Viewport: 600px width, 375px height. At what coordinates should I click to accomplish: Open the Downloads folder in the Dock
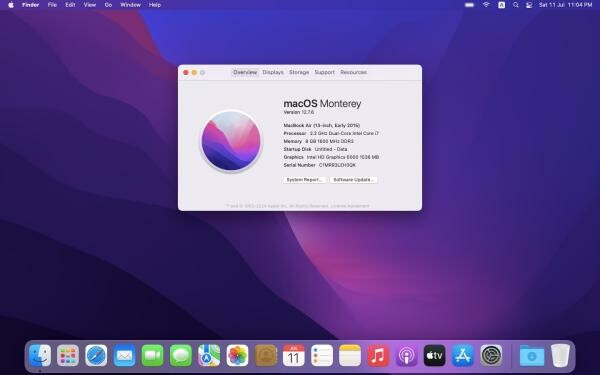tap(532, 355)
